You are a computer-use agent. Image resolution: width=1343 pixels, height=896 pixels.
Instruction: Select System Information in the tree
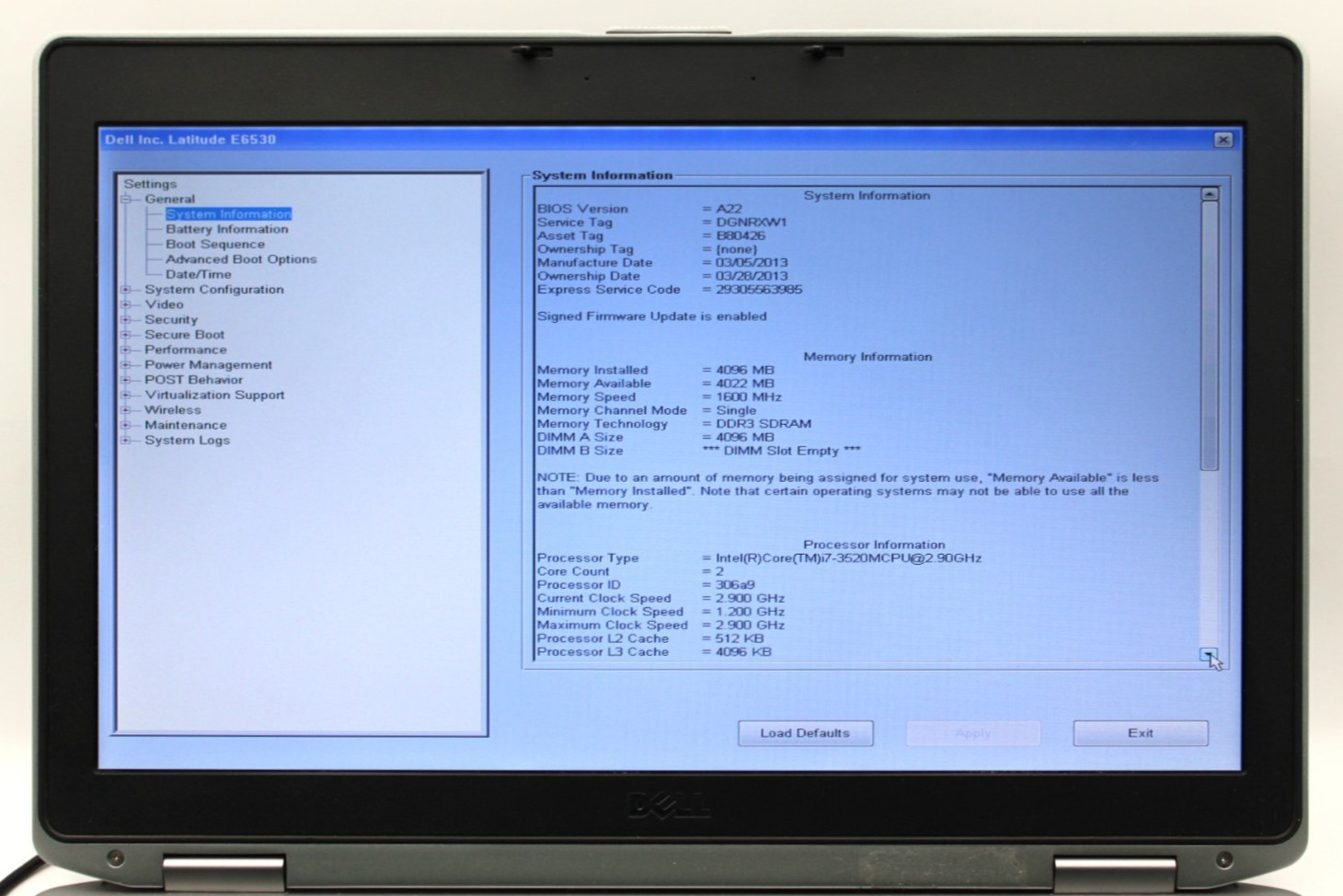[228, 213]
